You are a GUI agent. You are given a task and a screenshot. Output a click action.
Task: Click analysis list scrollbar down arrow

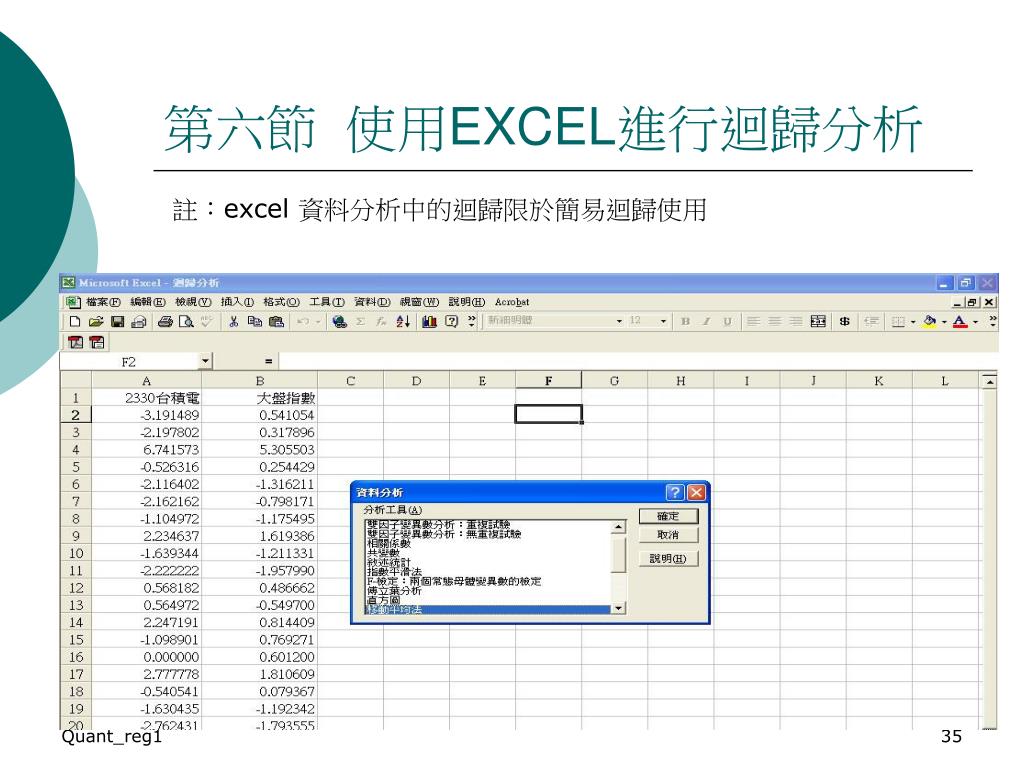[618, 609]
